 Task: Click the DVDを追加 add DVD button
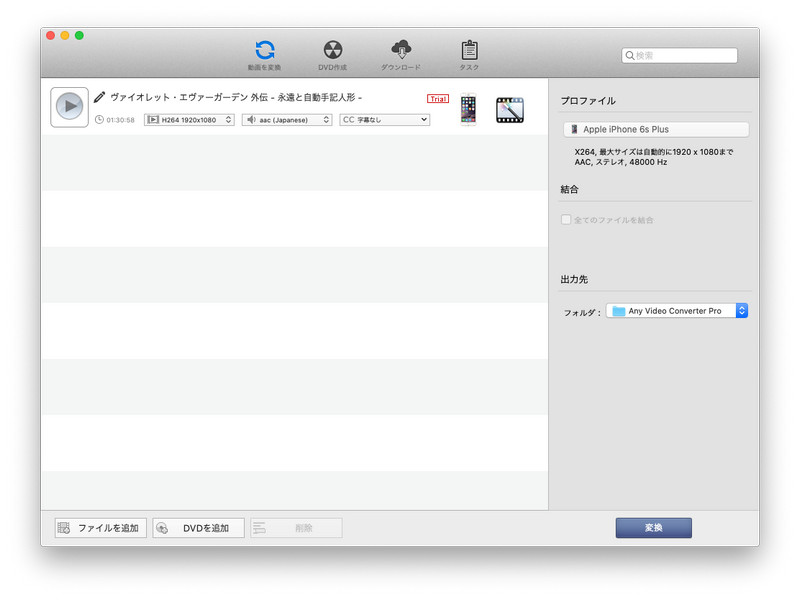pos(198,528)
